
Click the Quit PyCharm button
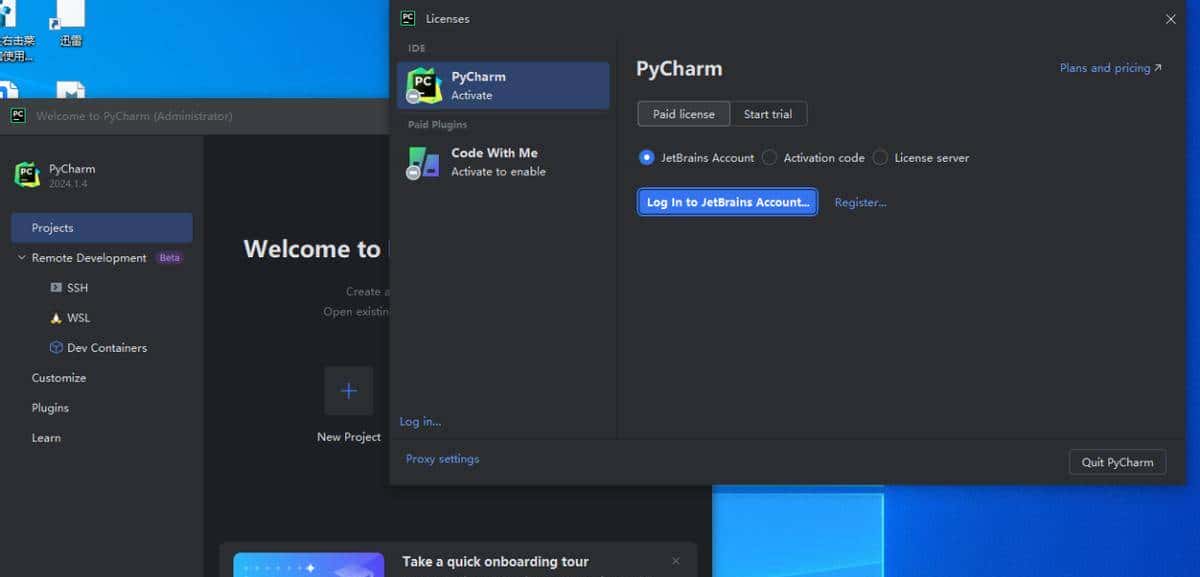coord(1117,461)
